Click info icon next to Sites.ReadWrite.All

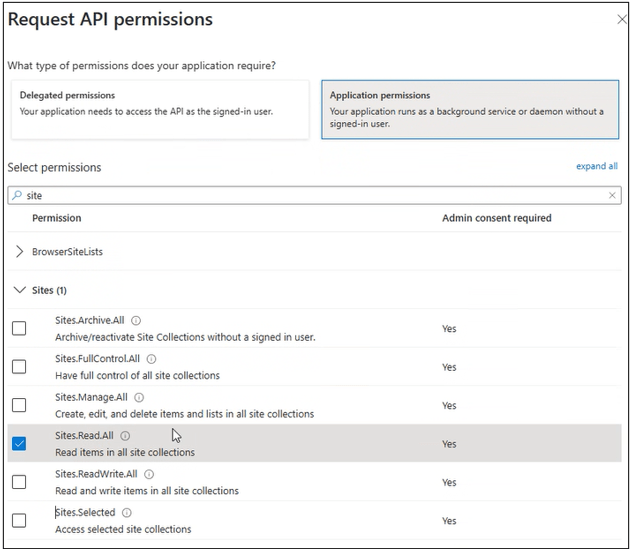pos(149,474)
